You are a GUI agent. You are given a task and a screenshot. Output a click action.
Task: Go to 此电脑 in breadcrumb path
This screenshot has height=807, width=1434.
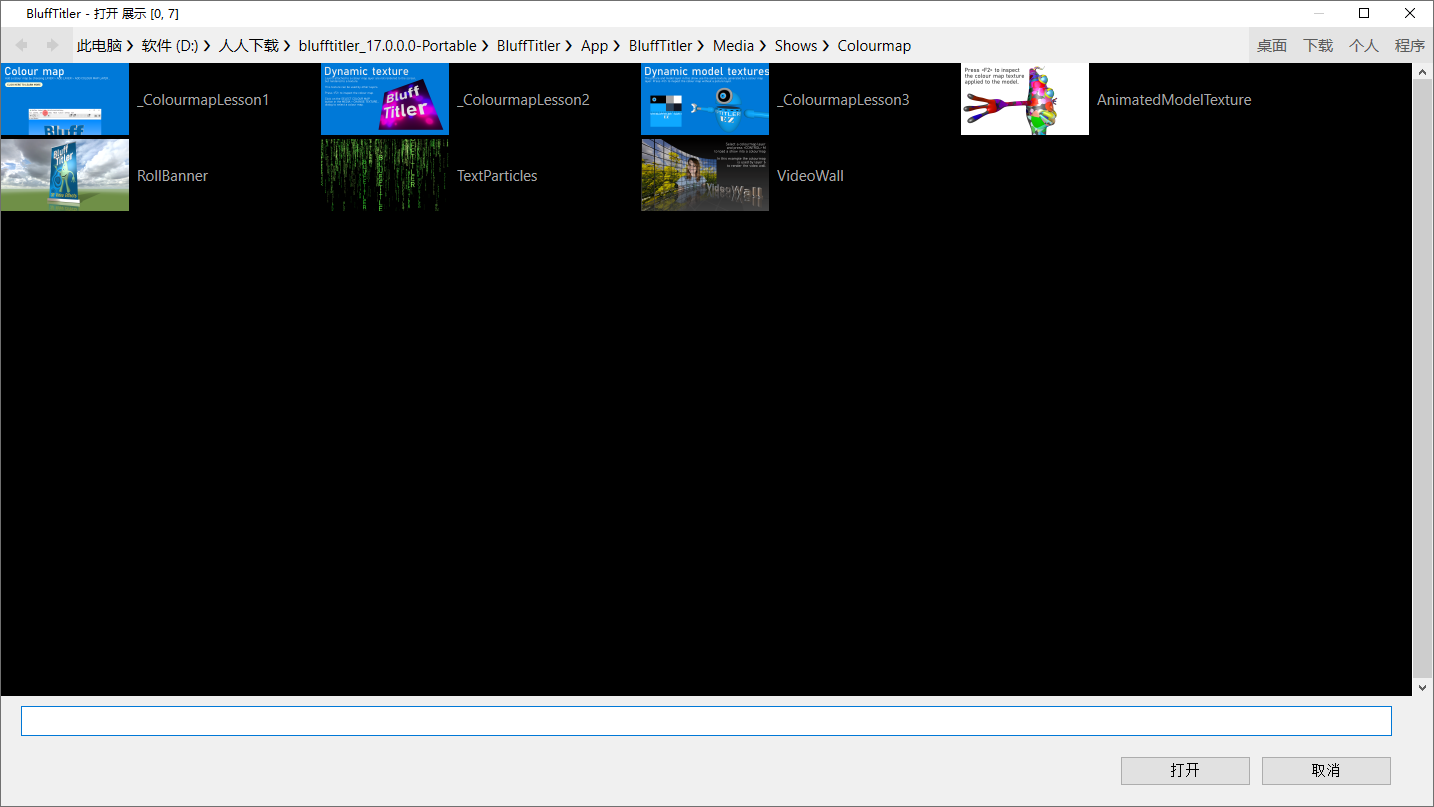point(99,46)
